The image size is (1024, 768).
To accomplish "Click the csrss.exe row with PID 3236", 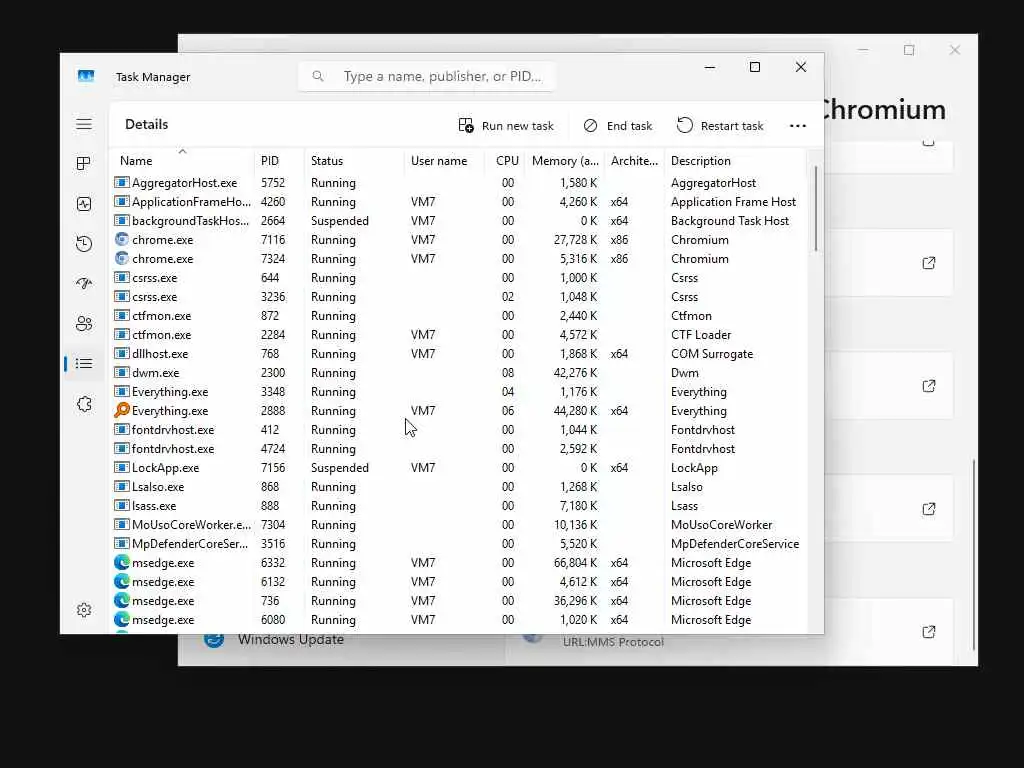I will 457,296.
